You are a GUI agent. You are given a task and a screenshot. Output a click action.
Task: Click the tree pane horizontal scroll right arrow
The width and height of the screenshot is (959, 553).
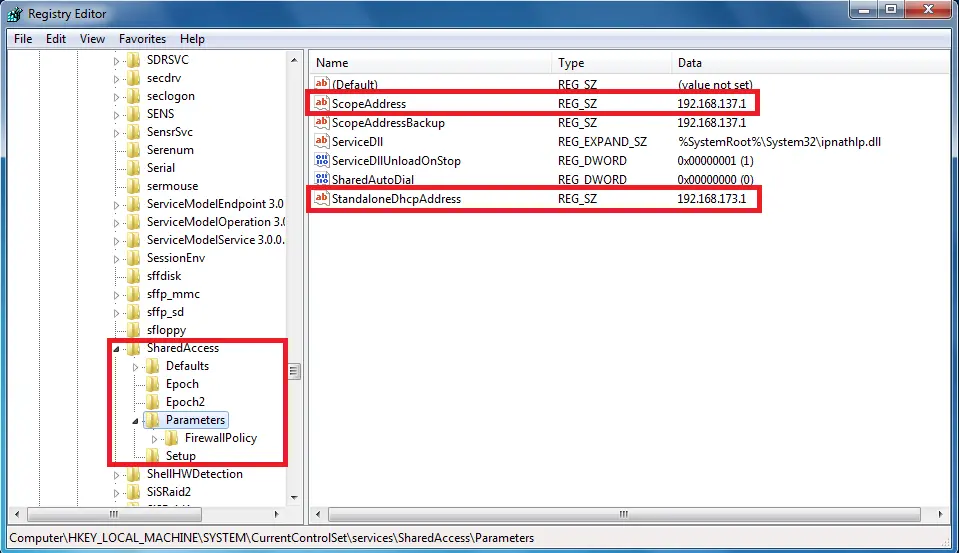276,514
